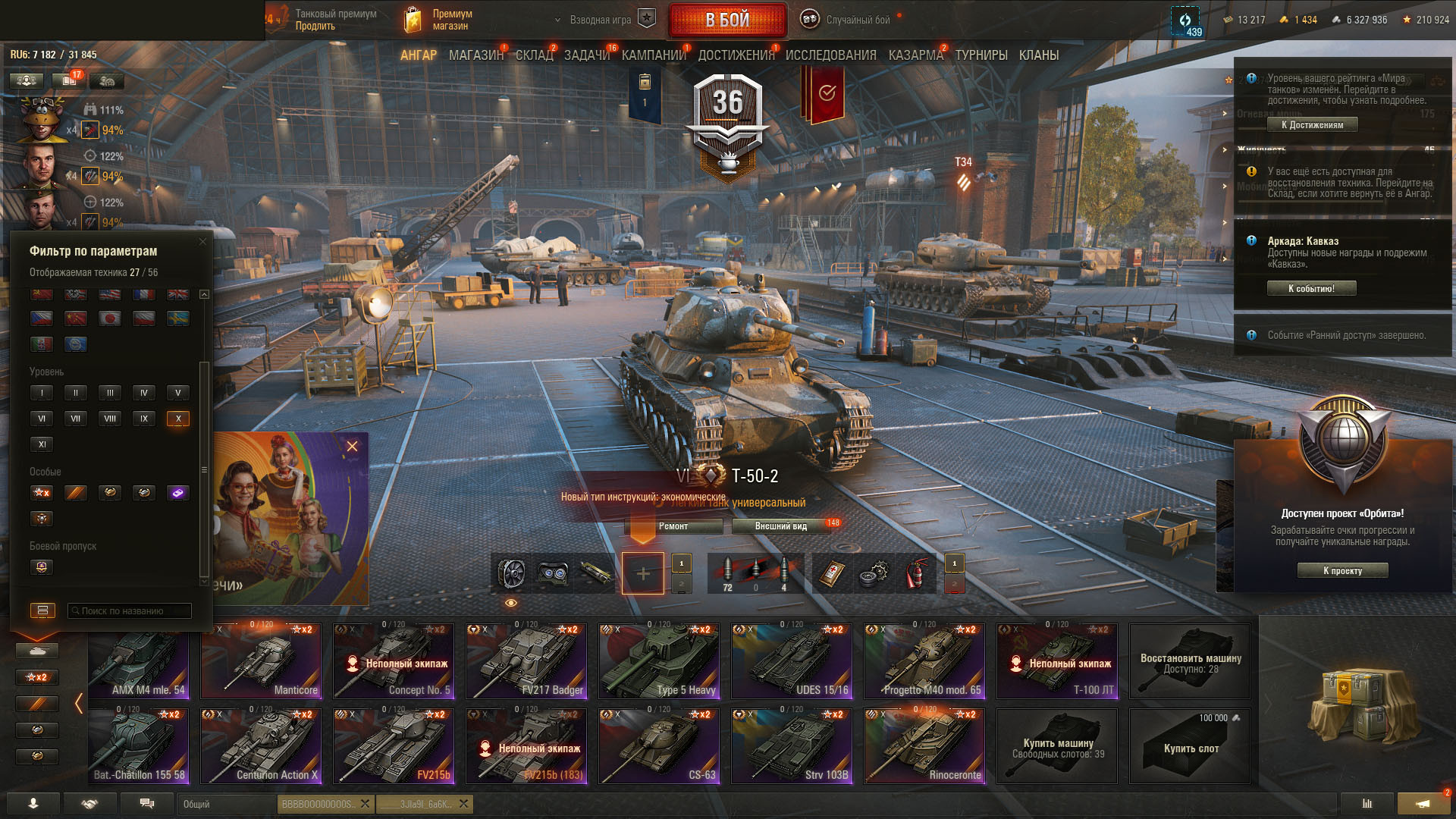Click the platoon game star emblem
This screenshot has width=1456, height=819.
pyautogui.click(x=646, y=19)
